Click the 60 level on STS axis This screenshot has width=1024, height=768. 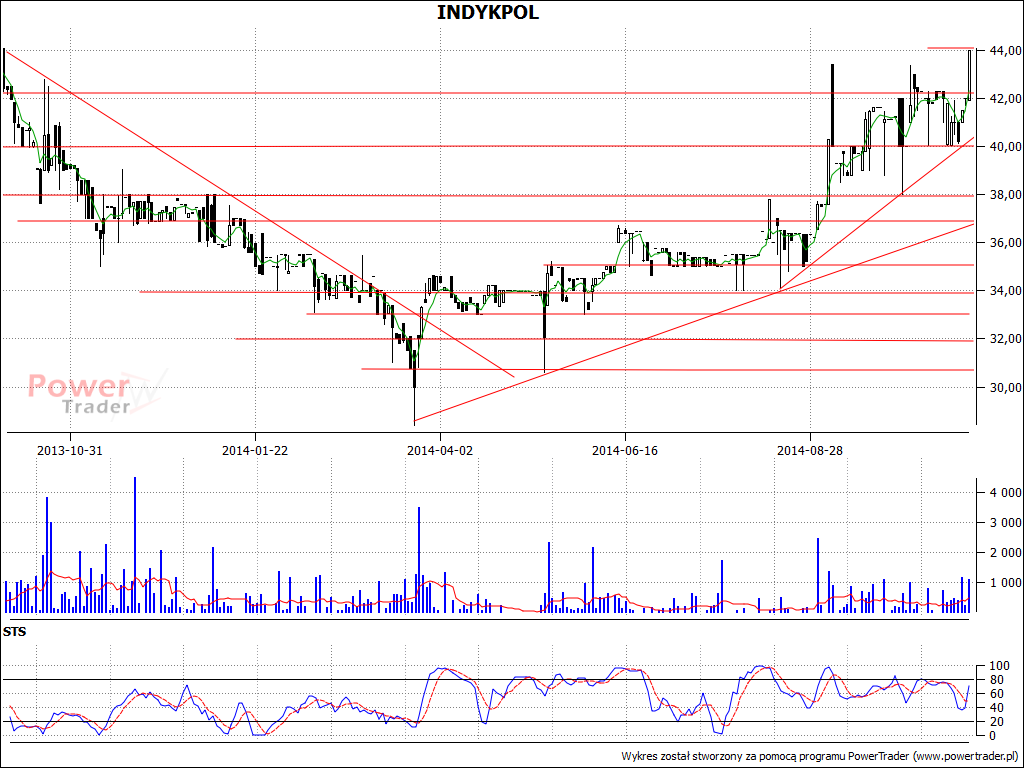coord(997,694)
